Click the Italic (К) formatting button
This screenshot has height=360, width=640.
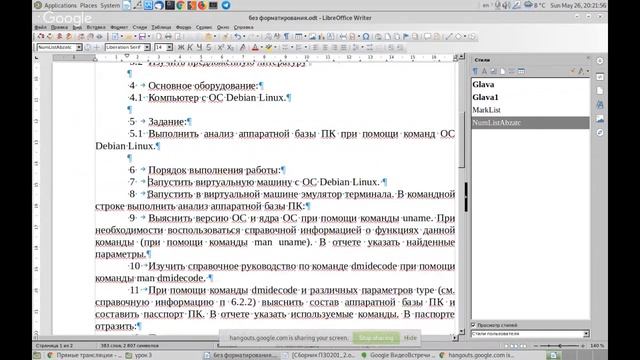pyautogui.click(x=190, y=47)
